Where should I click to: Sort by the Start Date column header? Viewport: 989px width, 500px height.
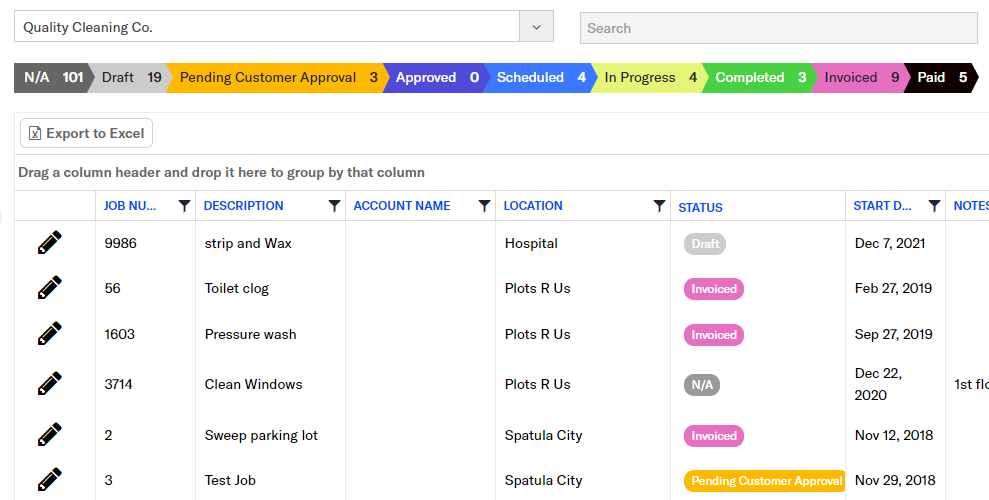point(882,206)
